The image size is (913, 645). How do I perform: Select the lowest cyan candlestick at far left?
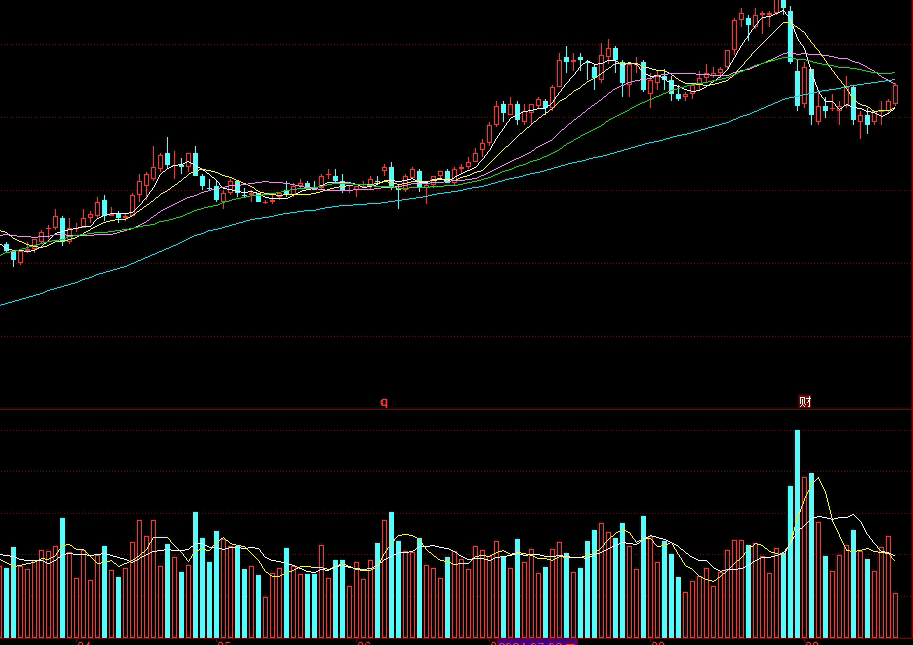[14, 256]
